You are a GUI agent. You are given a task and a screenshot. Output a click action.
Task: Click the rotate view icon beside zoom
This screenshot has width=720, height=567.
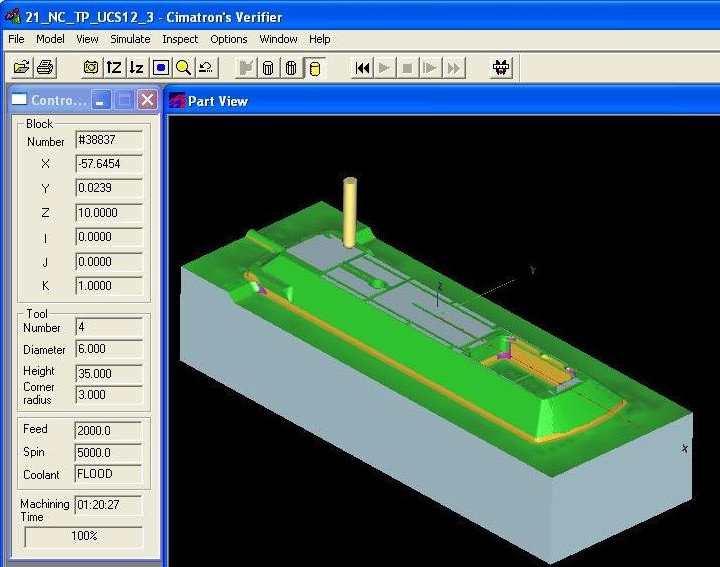click(206, 67)
